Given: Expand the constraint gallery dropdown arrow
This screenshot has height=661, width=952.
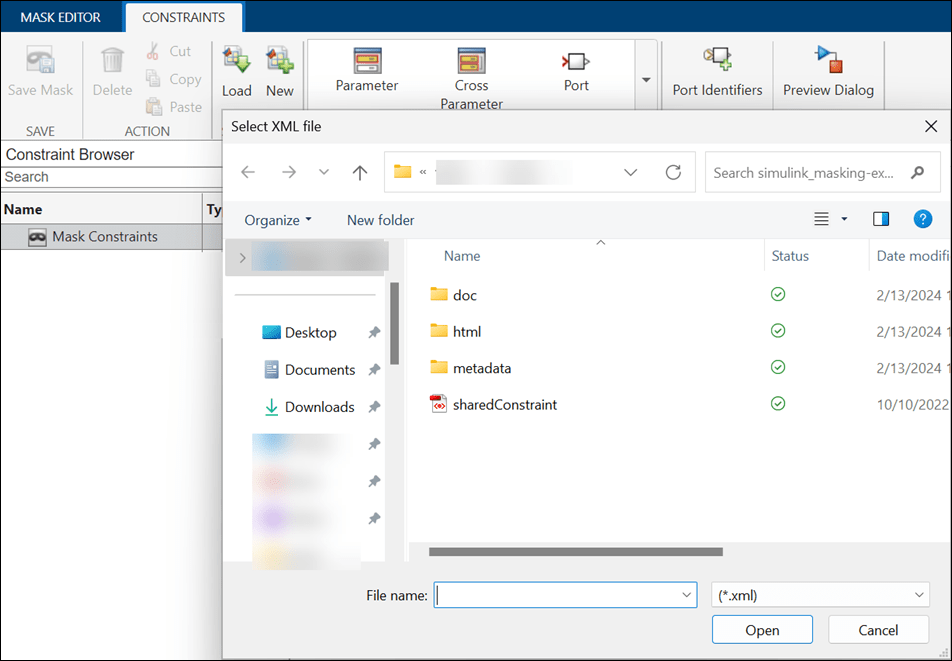Looking at the screenshot, I should [x=646, y=80].
